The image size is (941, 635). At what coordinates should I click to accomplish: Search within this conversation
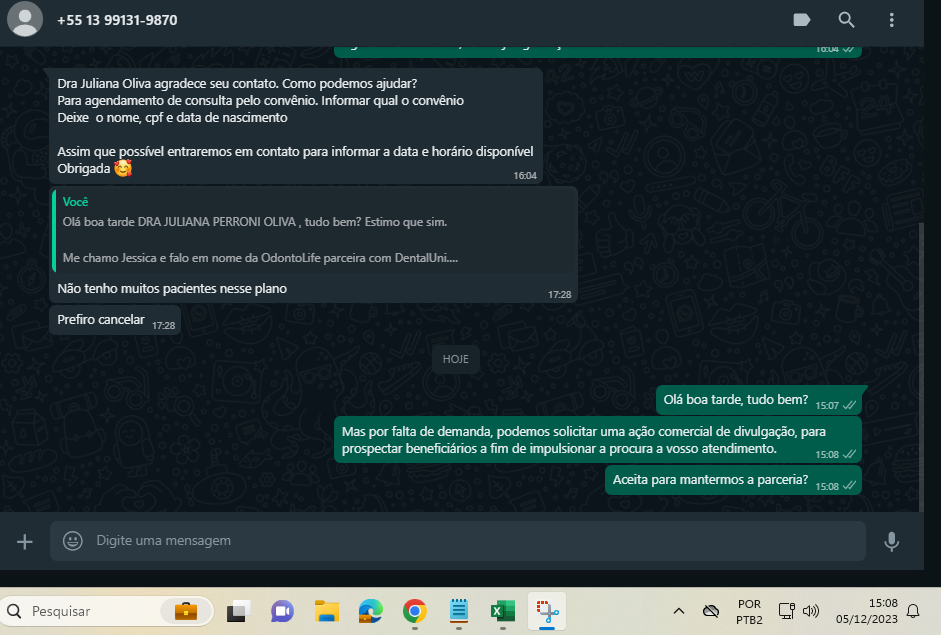pos(846,20)
